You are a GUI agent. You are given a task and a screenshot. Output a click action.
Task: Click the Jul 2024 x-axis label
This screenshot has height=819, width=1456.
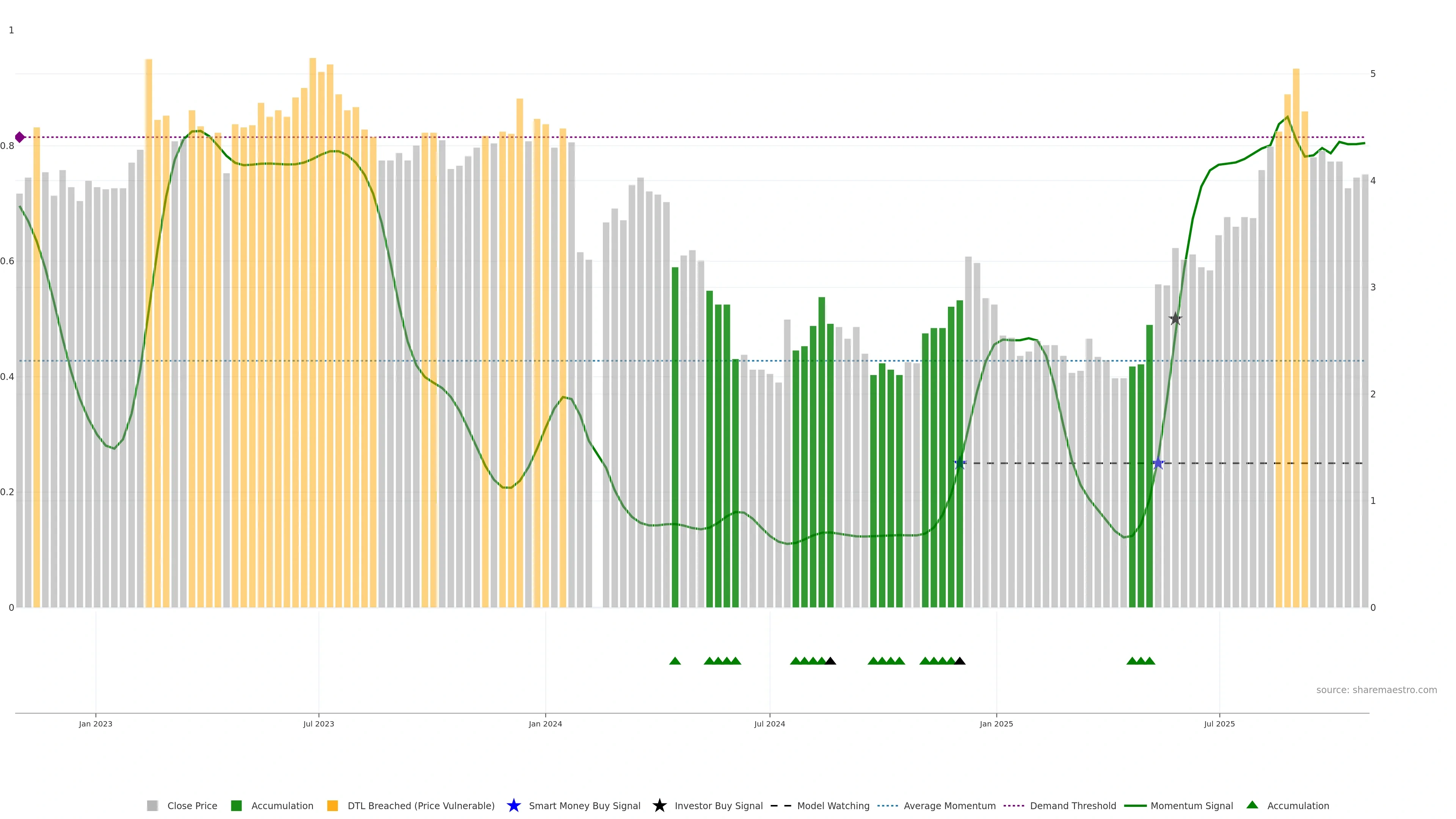769,724
